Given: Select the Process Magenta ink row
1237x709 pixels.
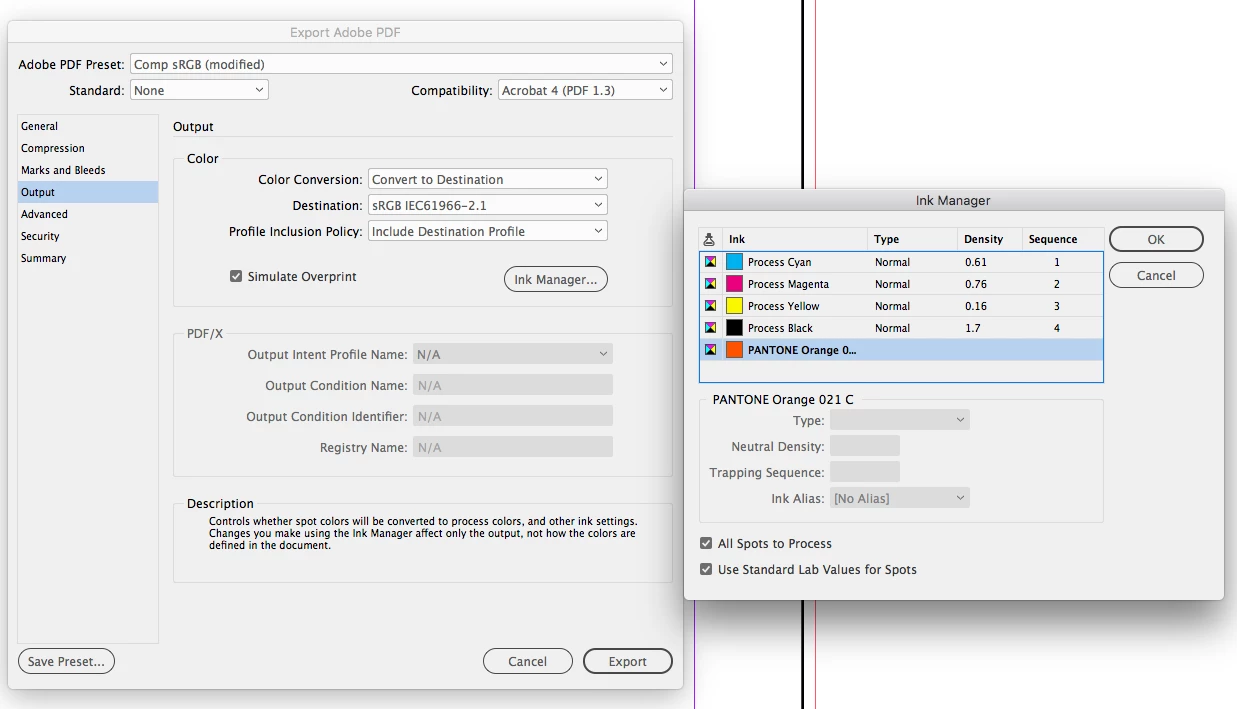Looking at the screenshot, I should (x=901, y=284).
